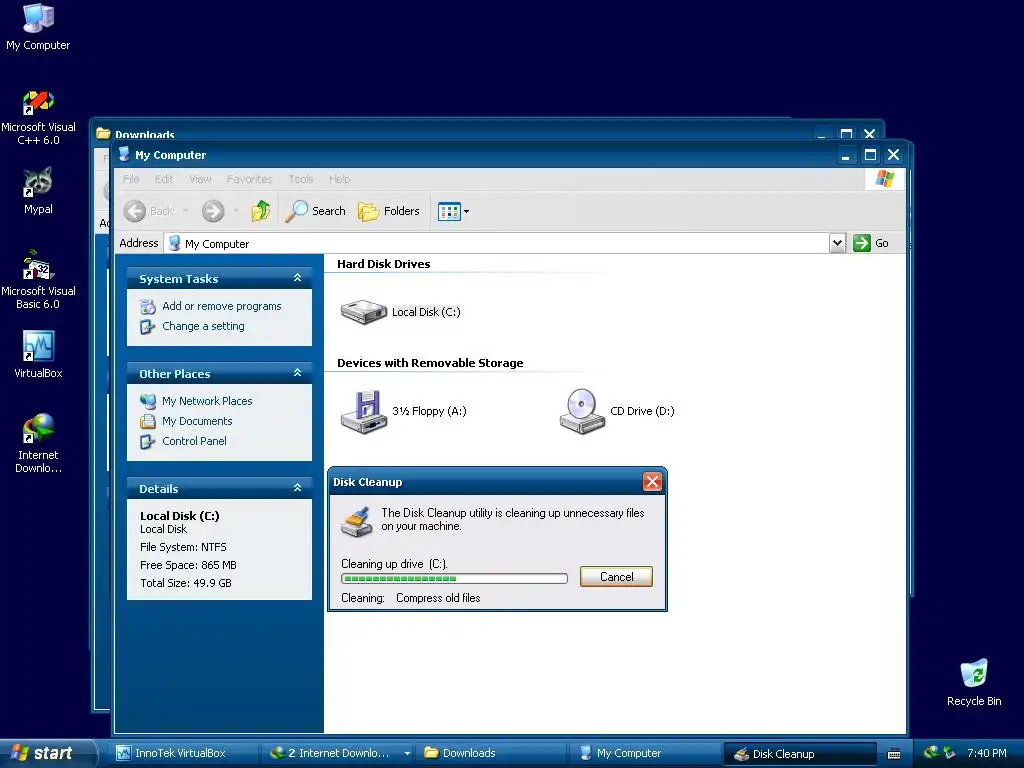
Task: Switch to Downloads taskbar button
Action: [490, 753]
